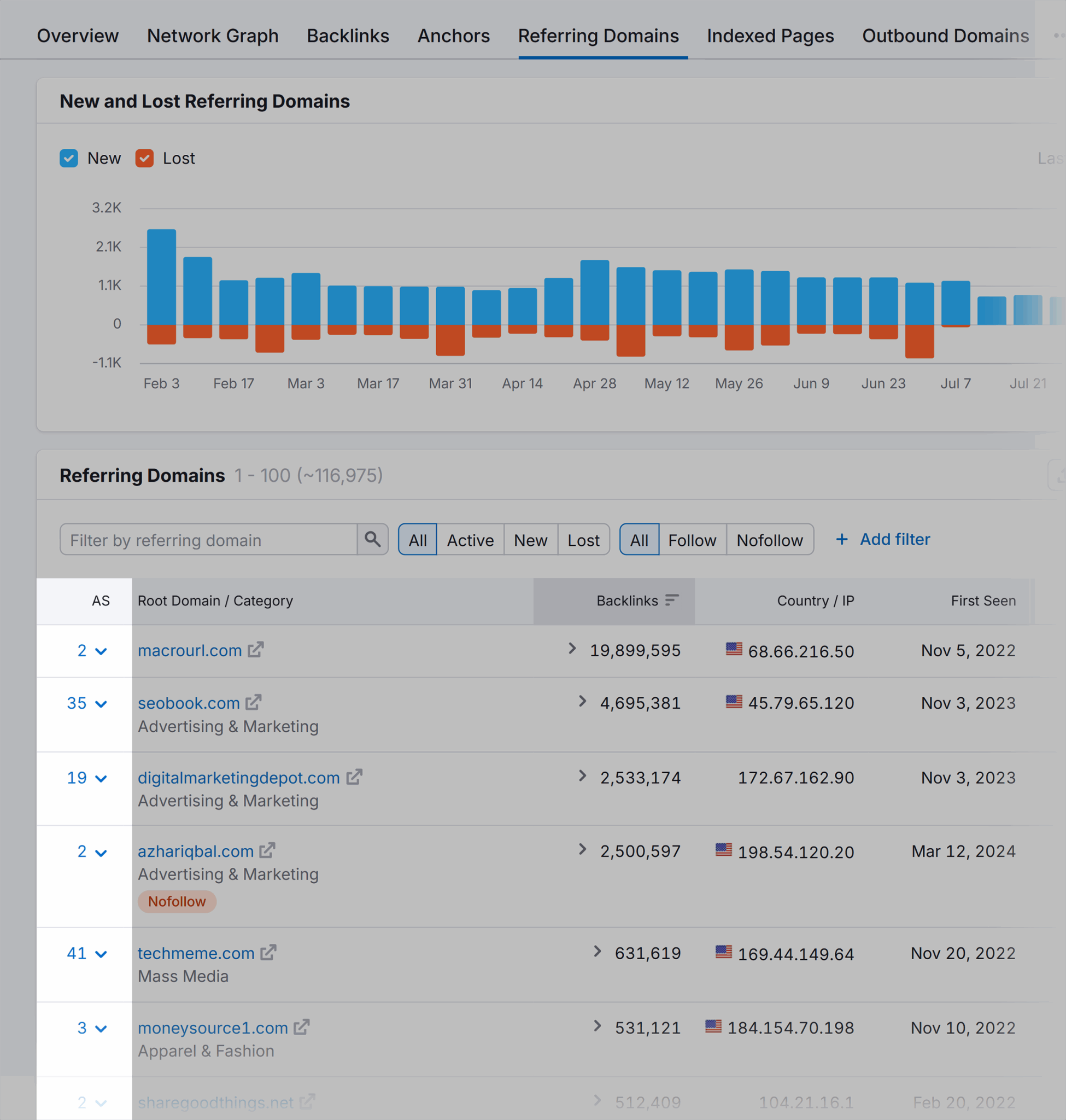This screenshot has height=1120, width=1066.
Task: Click the First Seen column header
Action: (x=983, y=601)
